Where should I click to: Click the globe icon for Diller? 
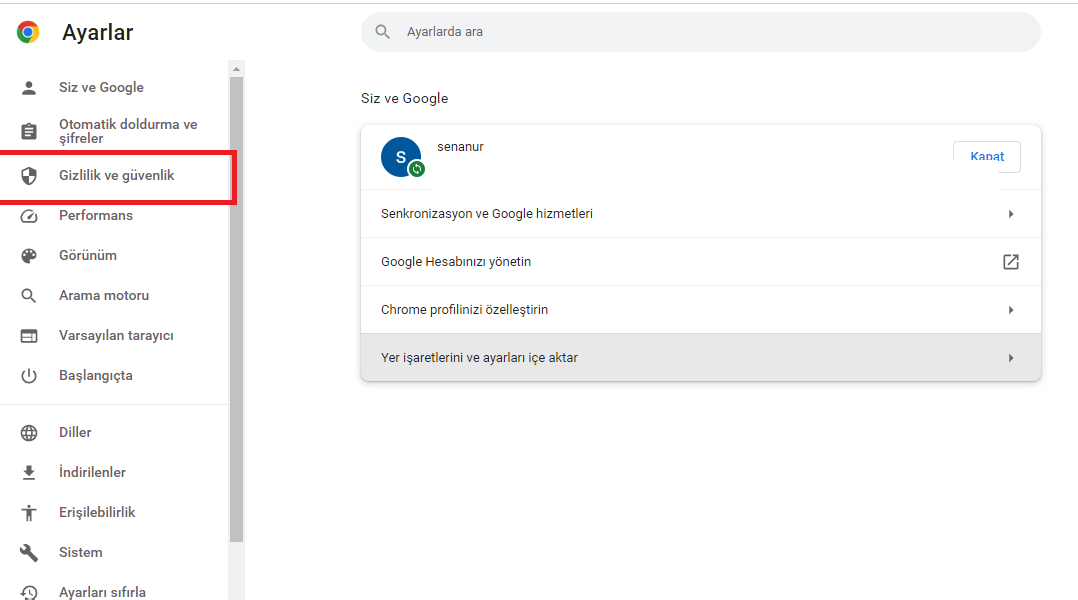pyautogui.click(x=29, y=432)
